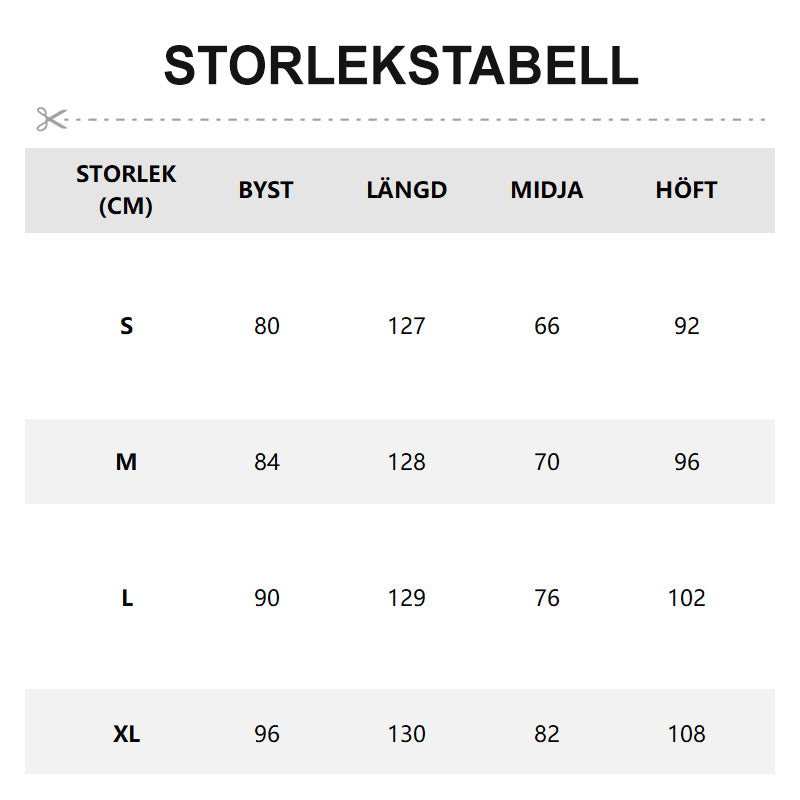Select the STORLEK (CM) column header
Screen dimensions: 800x800
click(126, 190)
